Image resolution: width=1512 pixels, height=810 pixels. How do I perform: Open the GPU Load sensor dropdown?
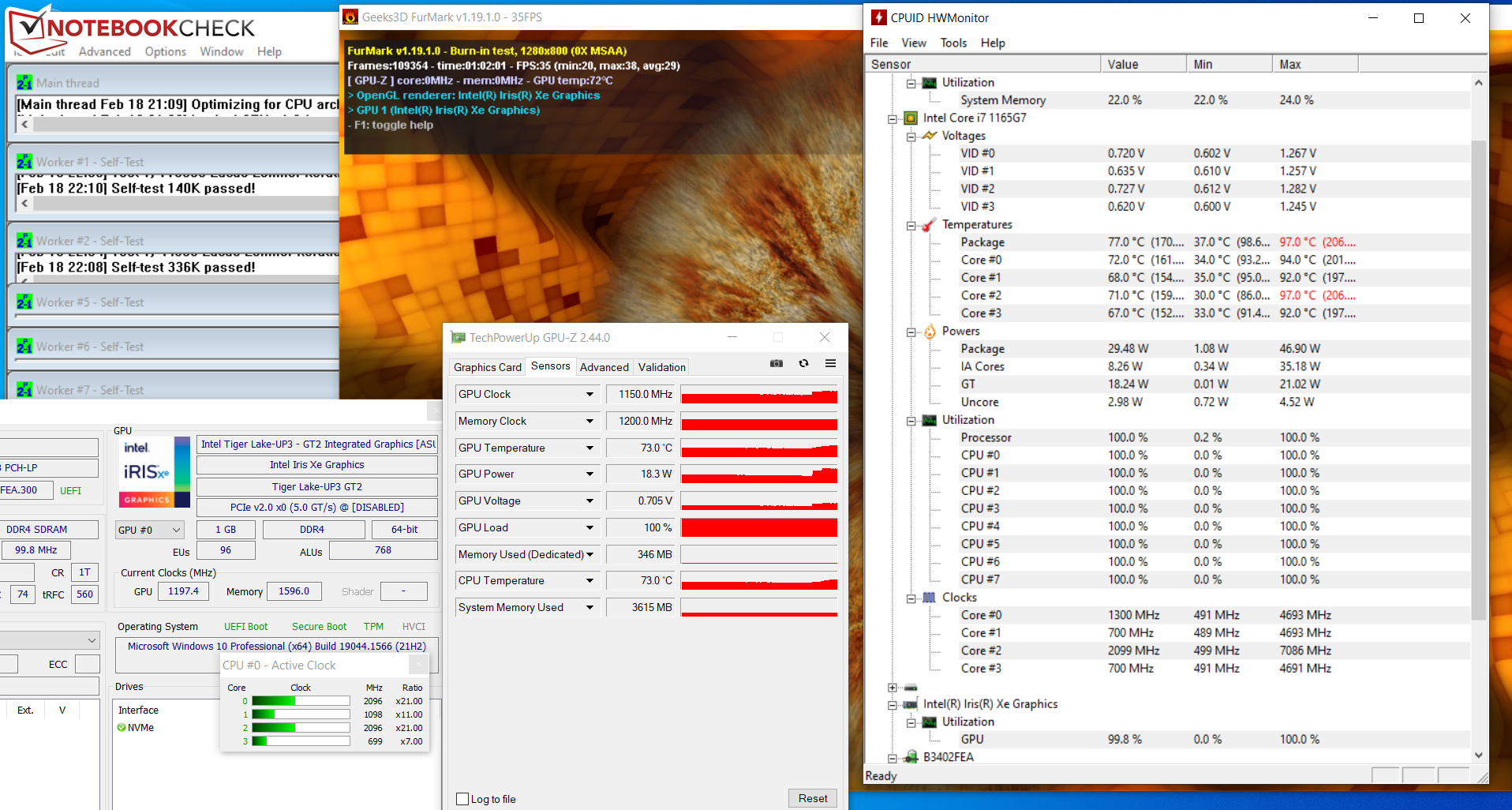[x=589, y=527]
